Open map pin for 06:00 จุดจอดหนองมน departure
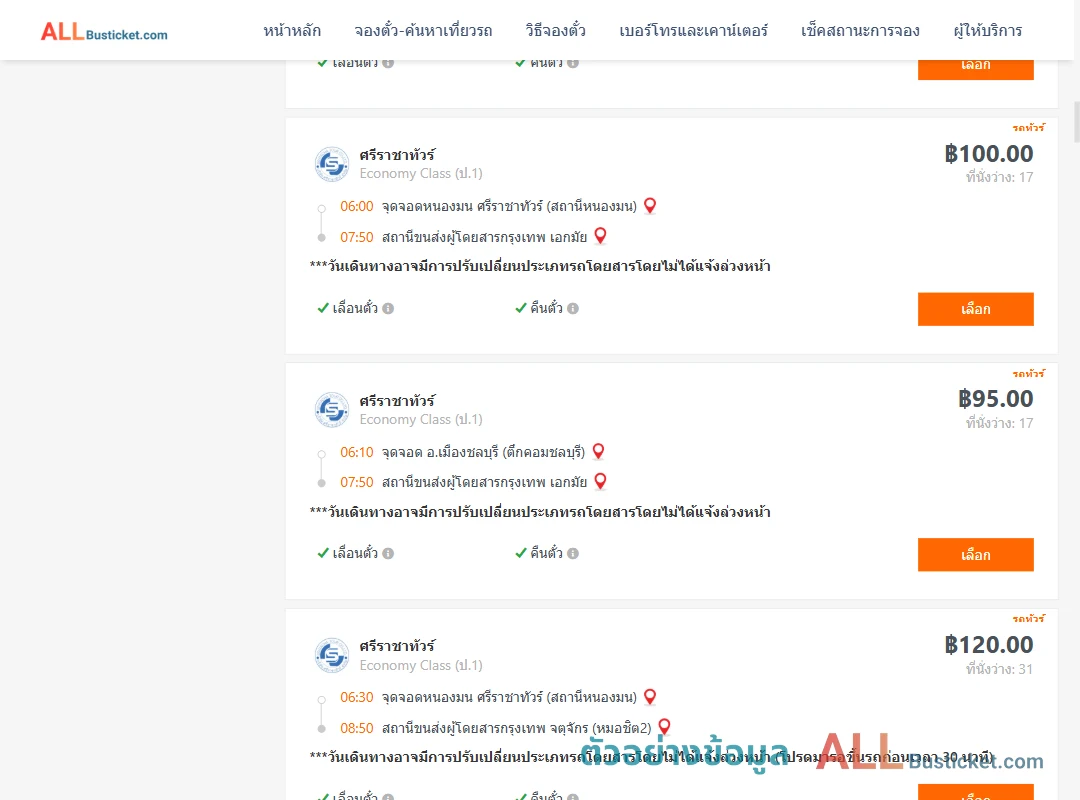 650,205
